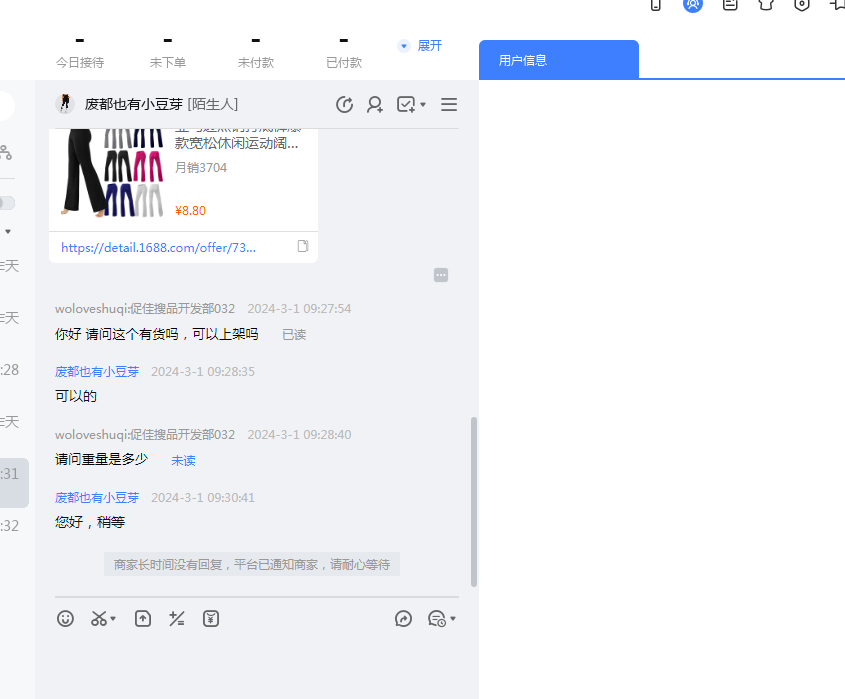845x699 pixels.
Task: Click the file upload icon in chat toolbar
Action: point(143,619)
